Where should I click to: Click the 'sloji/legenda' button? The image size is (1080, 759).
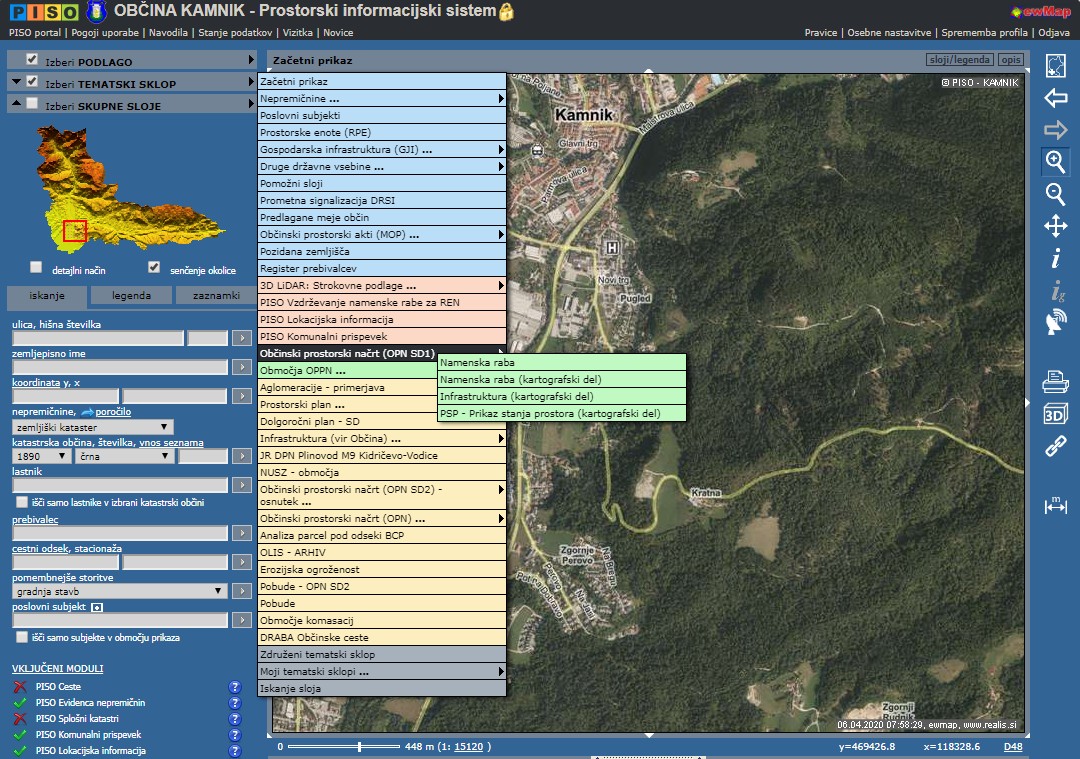pos(958,60)
